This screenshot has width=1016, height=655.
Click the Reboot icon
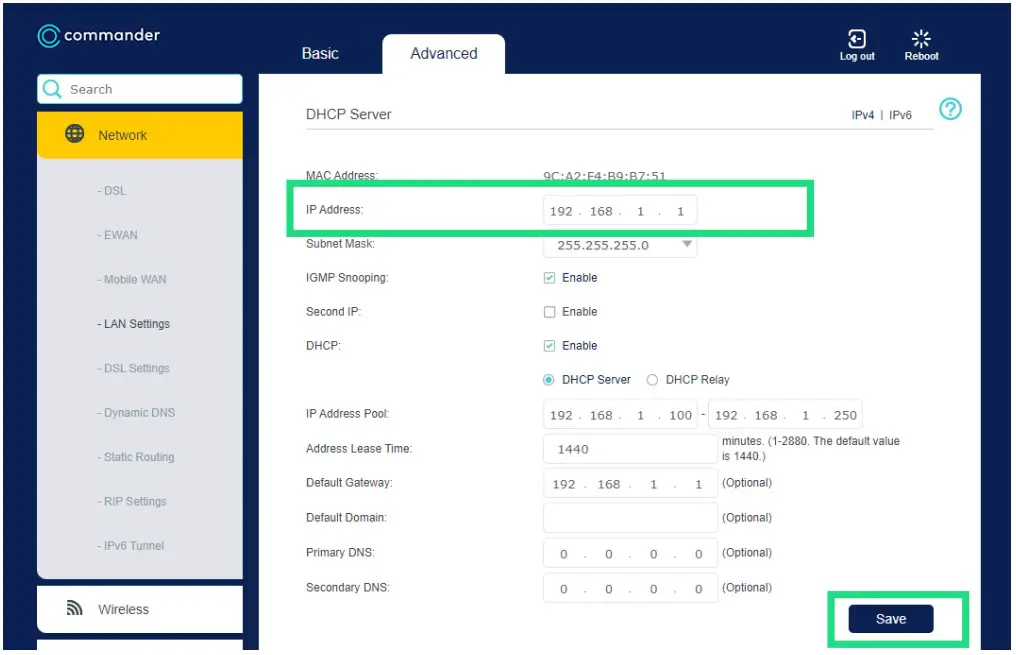coord(920,37)
